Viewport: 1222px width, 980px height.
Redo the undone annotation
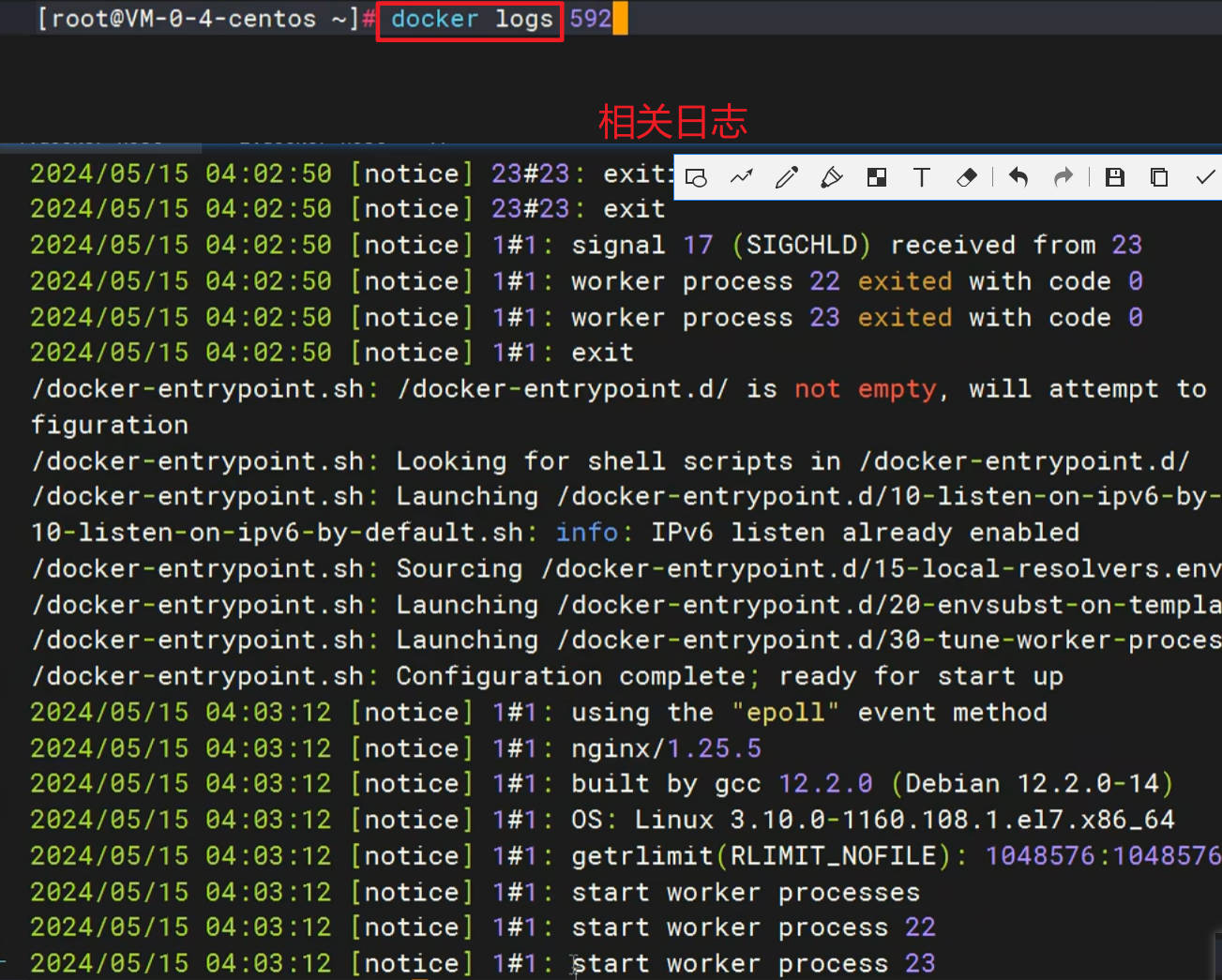1064,177
